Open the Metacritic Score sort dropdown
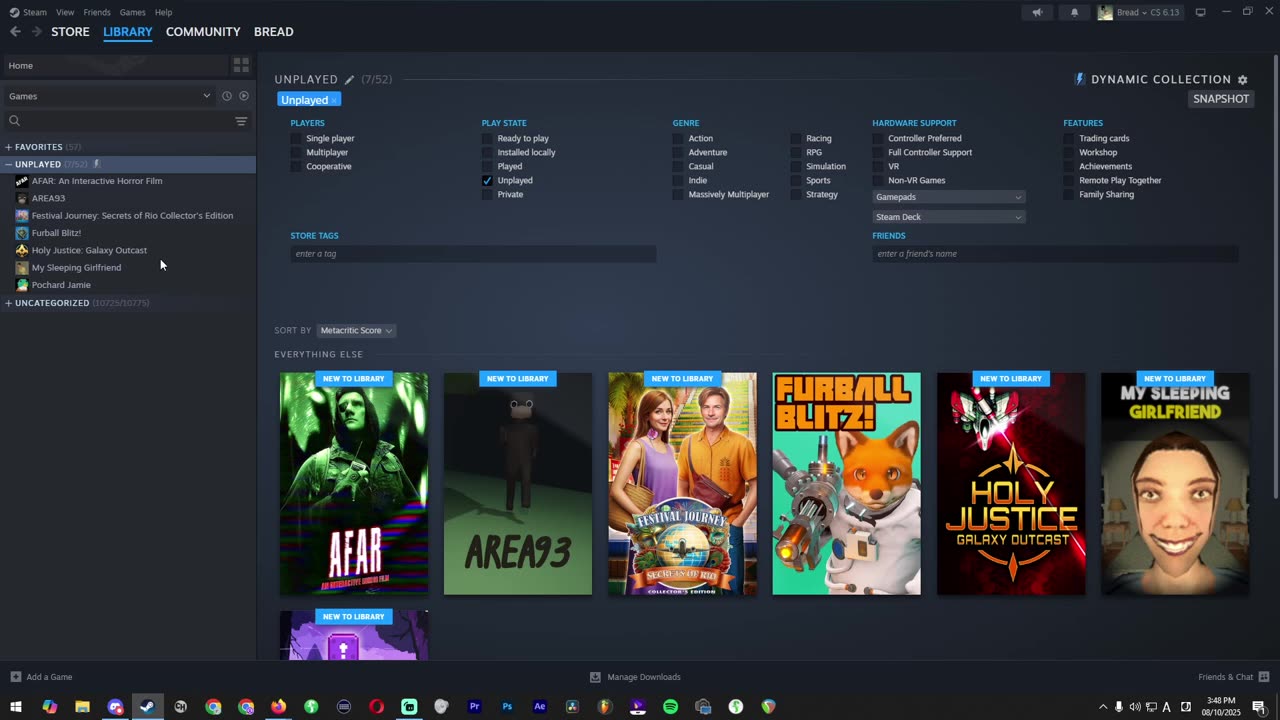 (x=356, y=331)
